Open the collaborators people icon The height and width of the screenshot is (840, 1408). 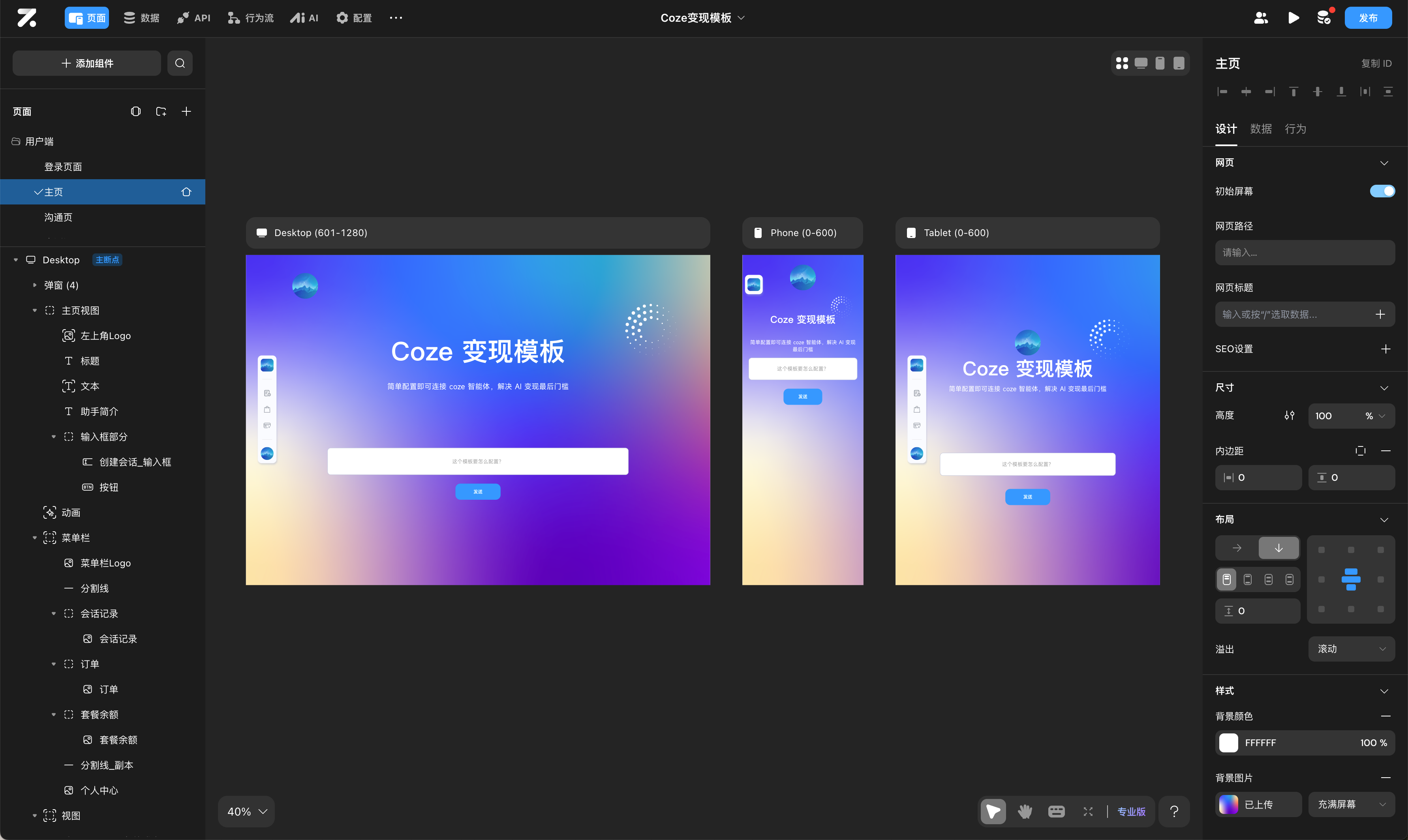pos(1261,18)
